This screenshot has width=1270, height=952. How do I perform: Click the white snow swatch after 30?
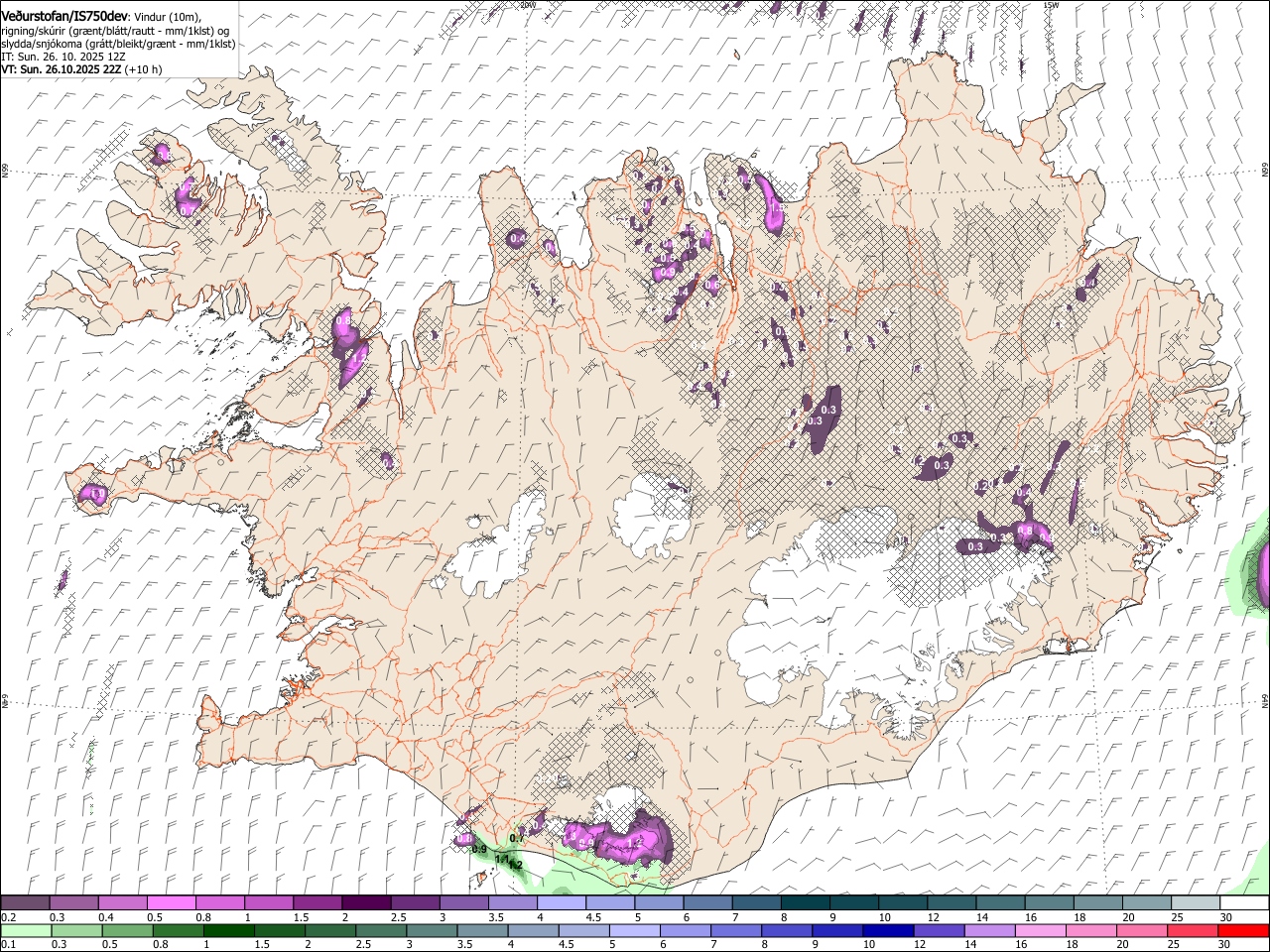(1245, 902)
